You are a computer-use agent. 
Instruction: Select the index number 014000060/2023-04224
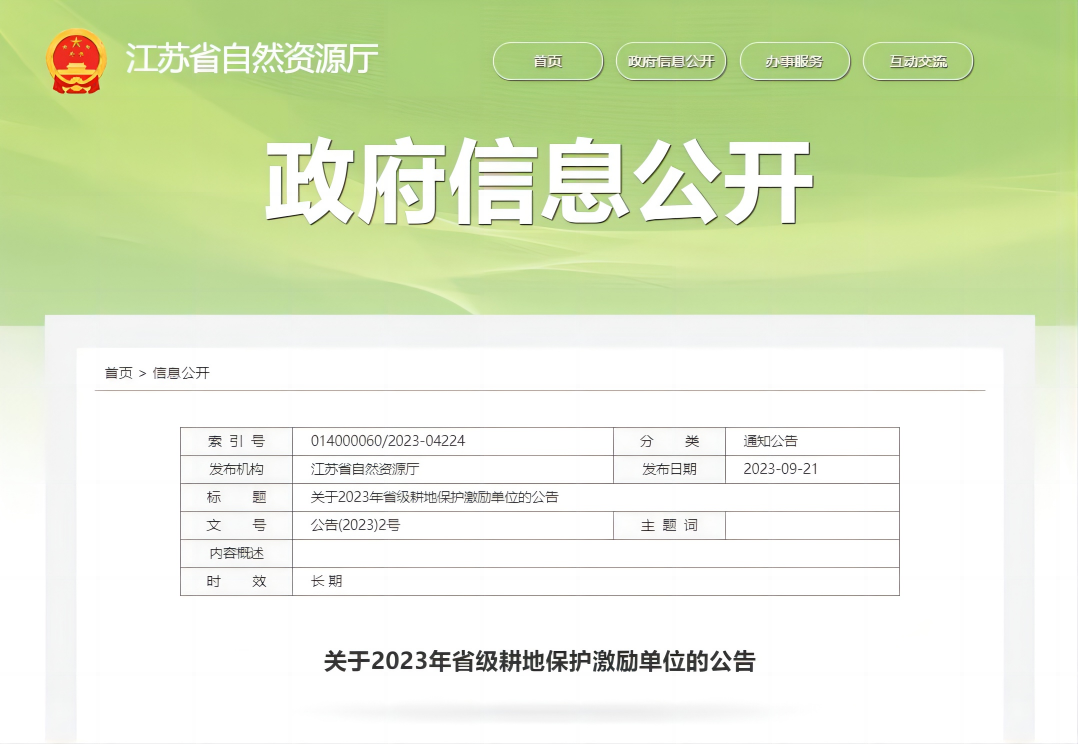click(388, 441)
